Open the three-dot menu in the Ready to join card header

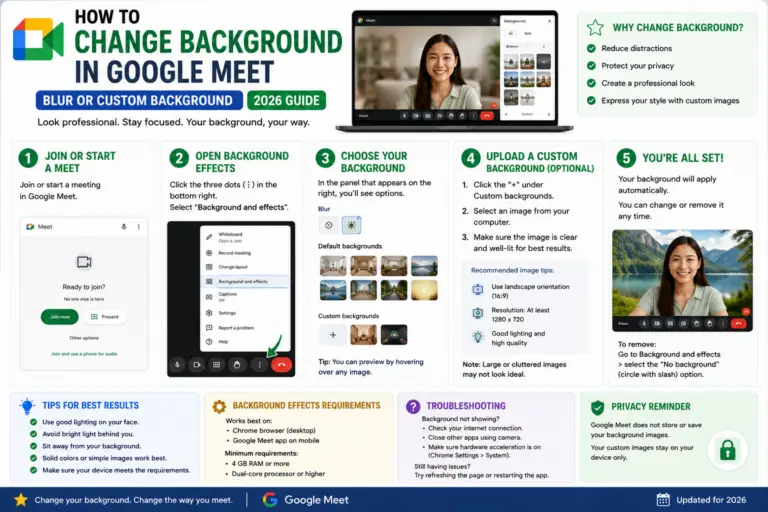click(x=139, y=227)
